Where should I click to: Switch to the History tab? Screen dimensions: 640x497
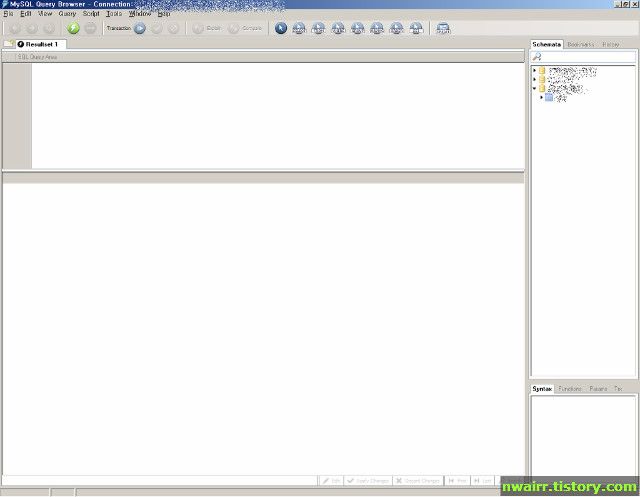(x=611, y=44)
